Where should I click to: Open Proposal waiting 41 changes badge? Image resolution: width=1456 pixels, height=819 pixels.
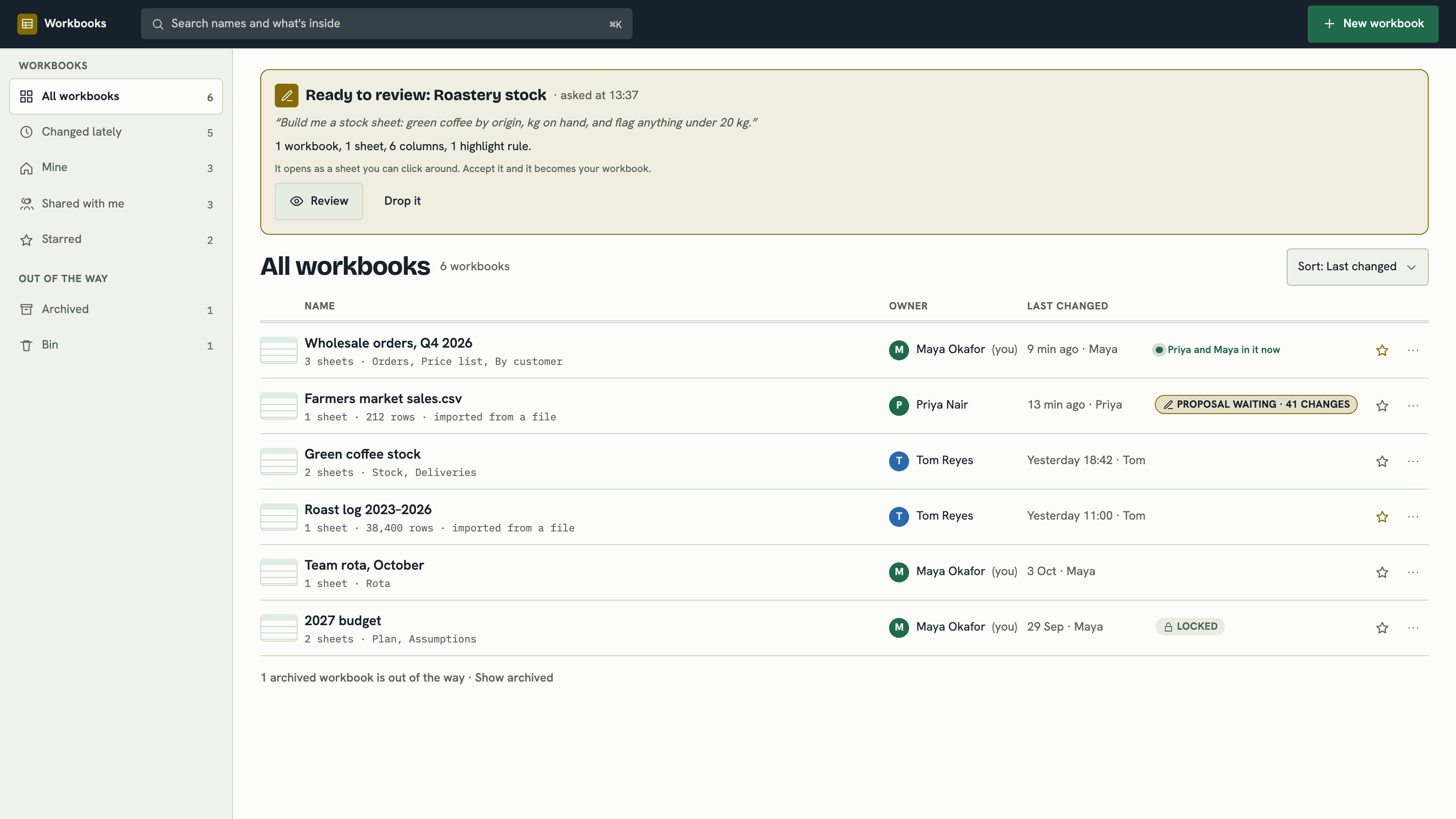pos(1256,404)
